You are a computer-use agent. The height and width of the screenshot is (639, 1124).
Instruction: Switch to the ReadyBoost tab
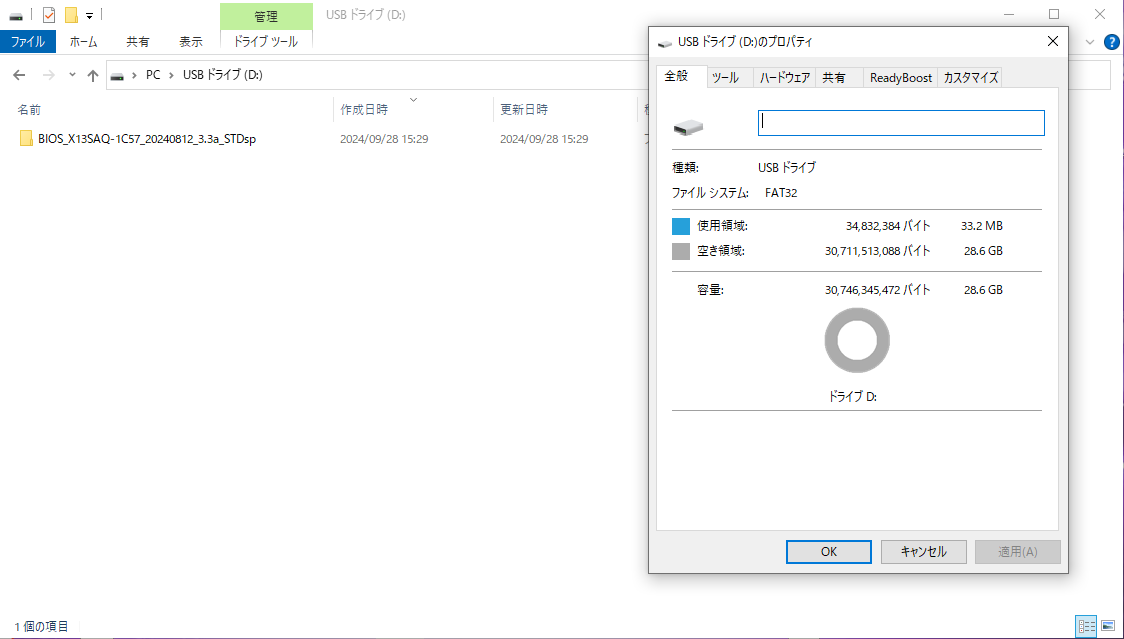[x=900, y=78]
